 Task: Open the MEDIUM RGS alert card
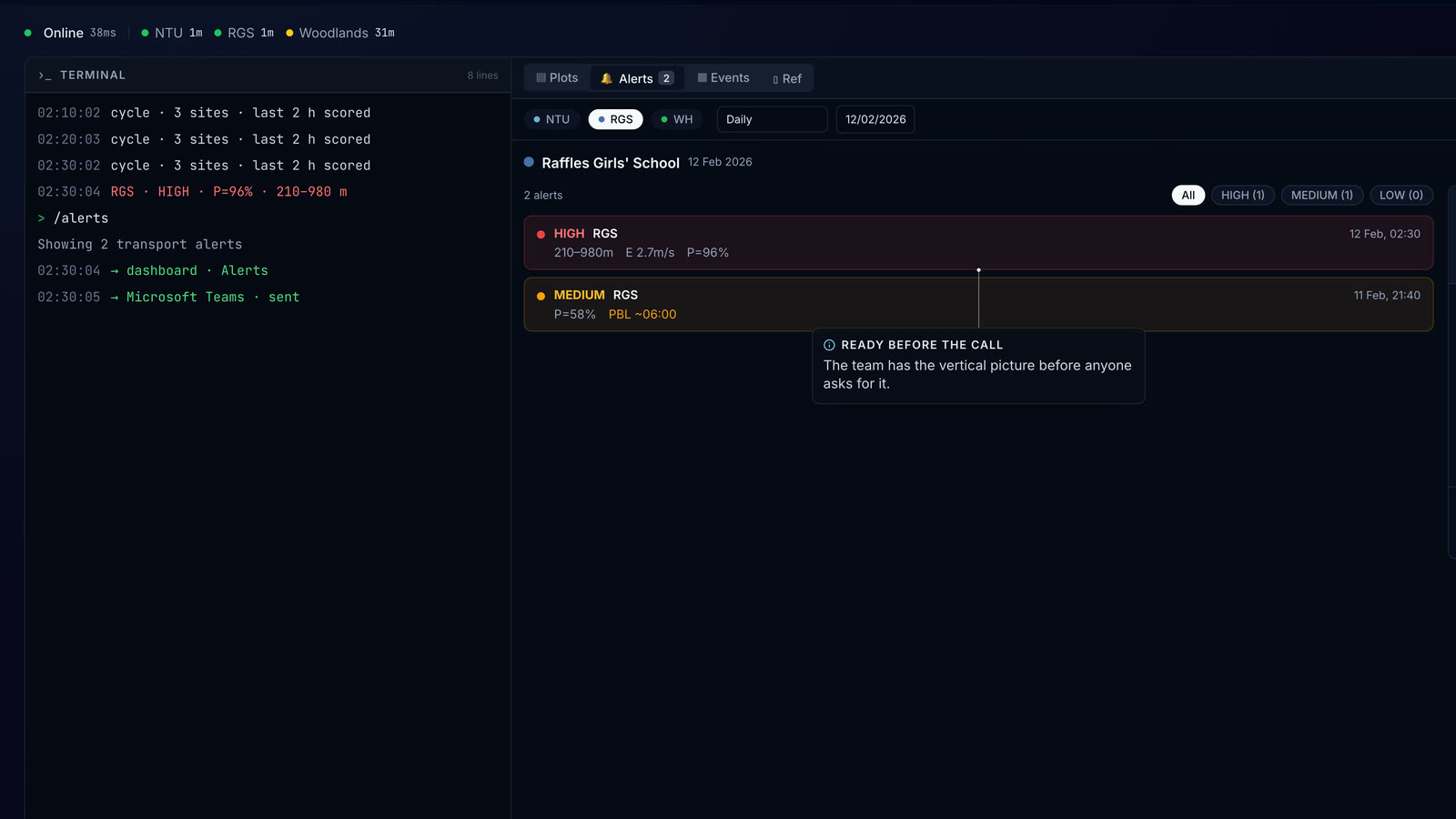coord(978,304)
